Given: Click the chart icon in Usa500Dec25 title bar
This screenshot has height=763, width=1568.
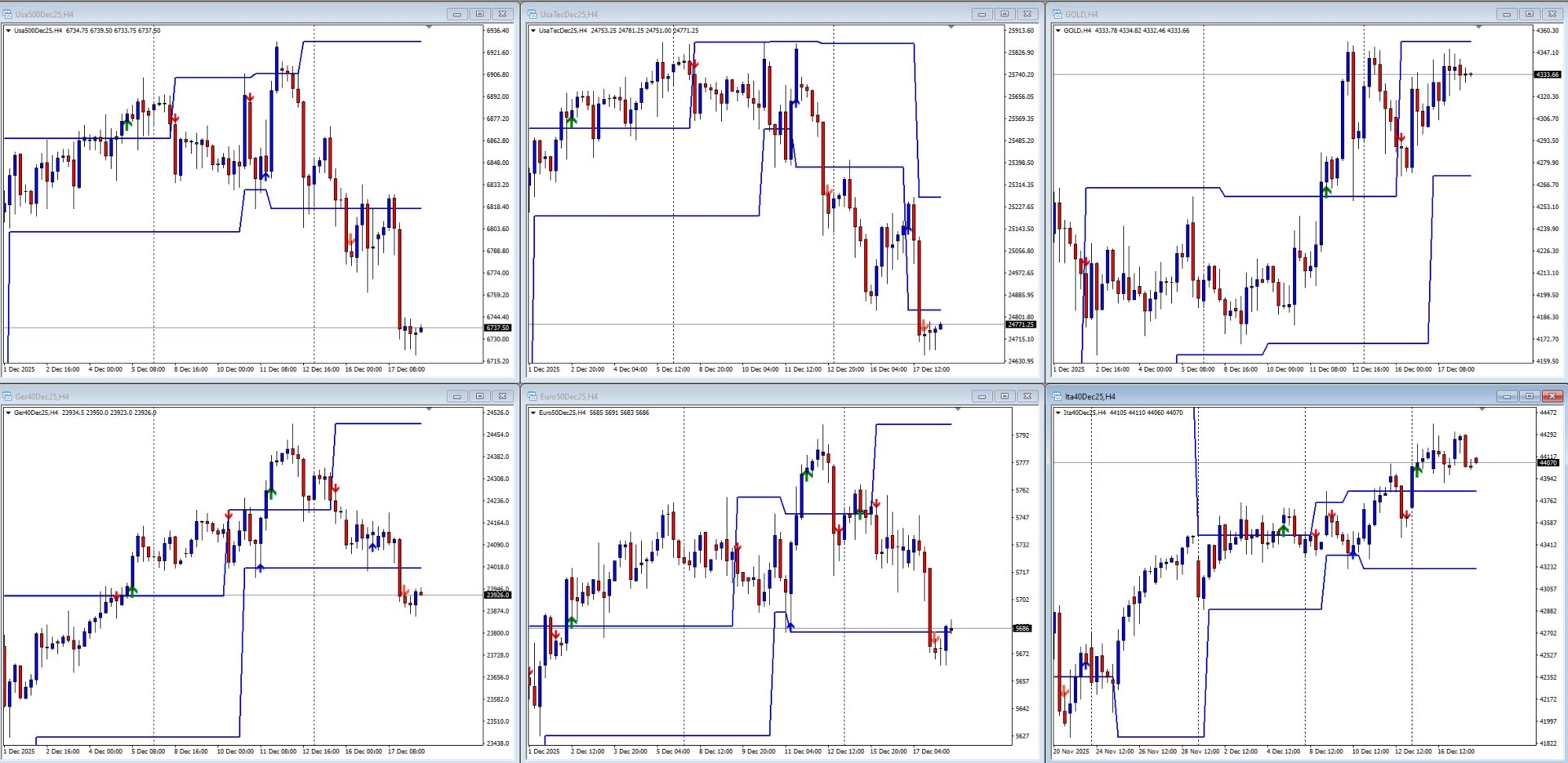Looking at the screenshot, I should (8, 14).
